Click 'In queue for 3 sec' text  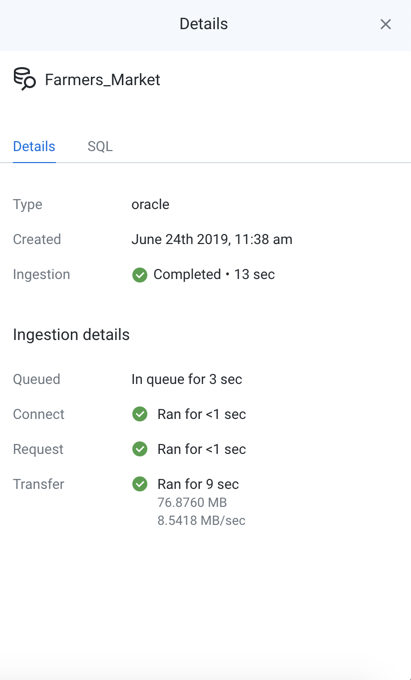(x=187, y=379)
